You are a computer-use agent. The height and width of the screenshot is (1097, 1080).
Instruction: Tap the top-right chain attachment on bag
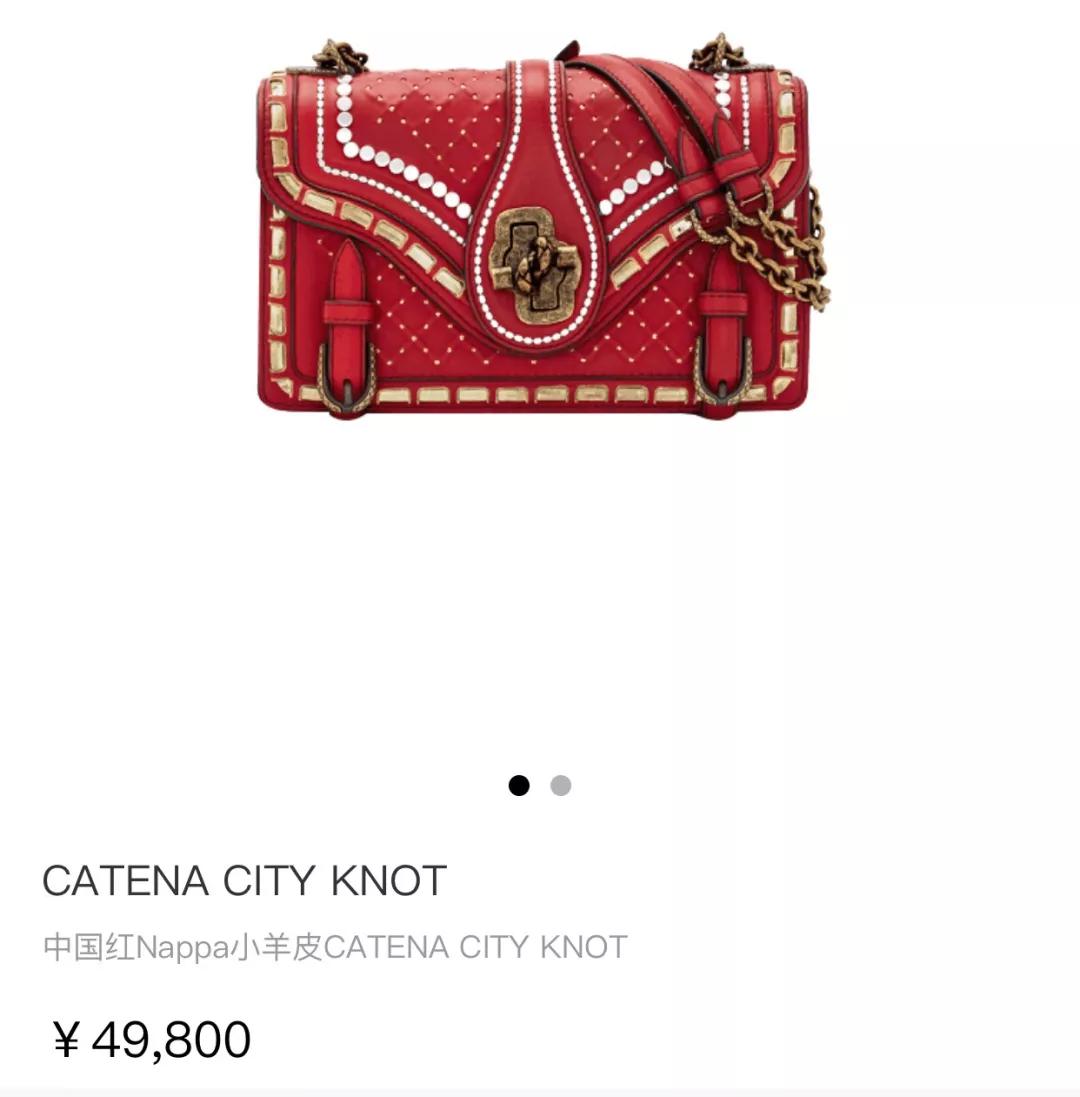[x=720, y=53]
